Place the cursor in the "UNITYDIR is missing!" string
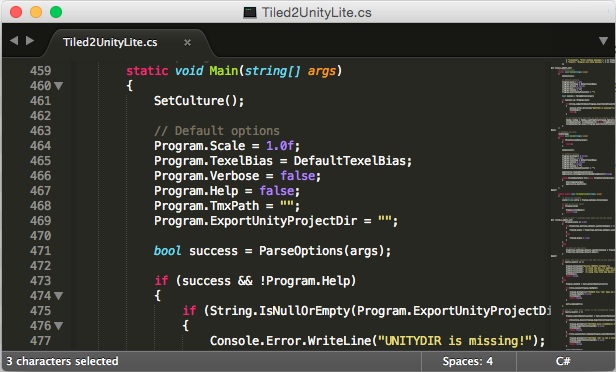 455,341
